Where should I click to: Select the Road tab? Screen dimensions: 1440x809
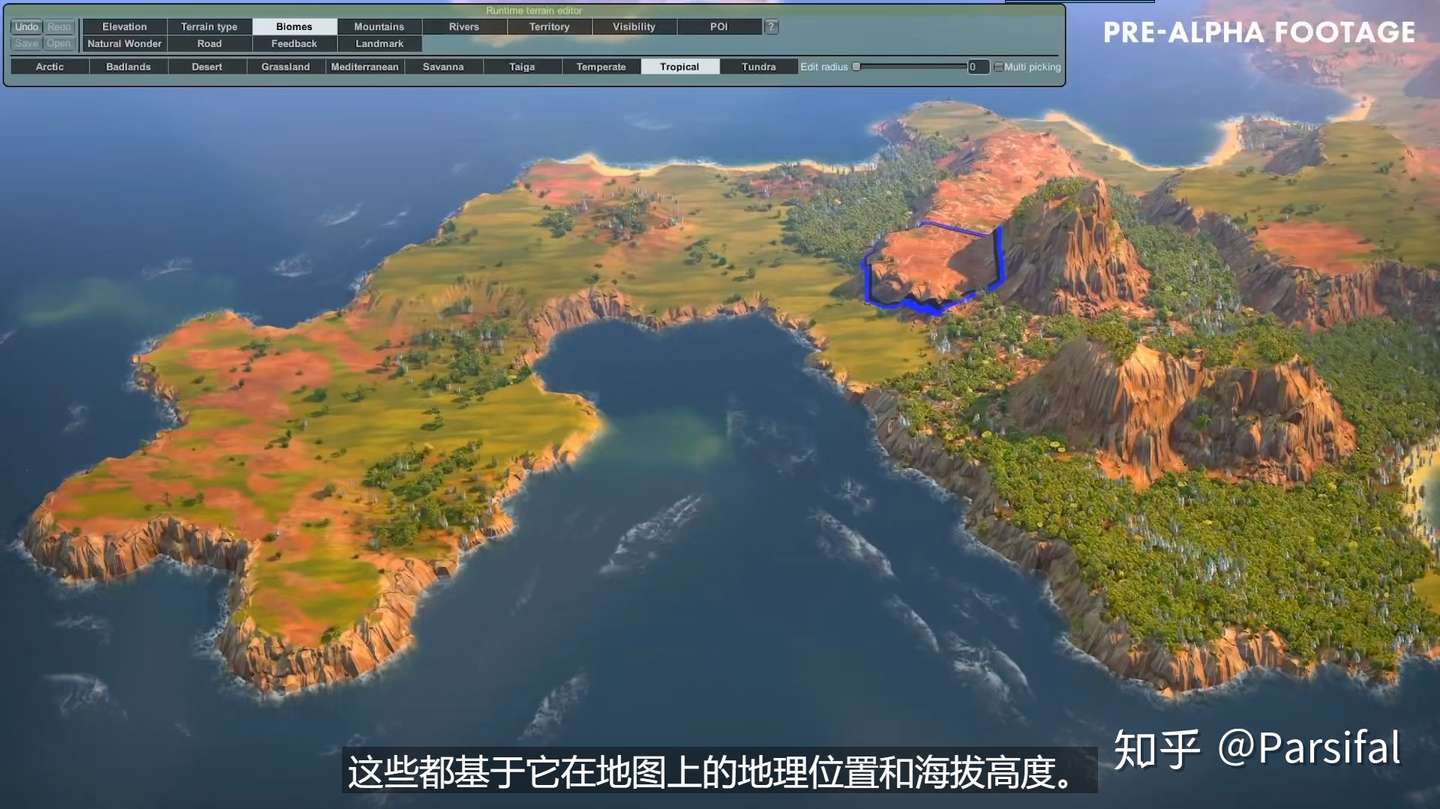[209, 44]
